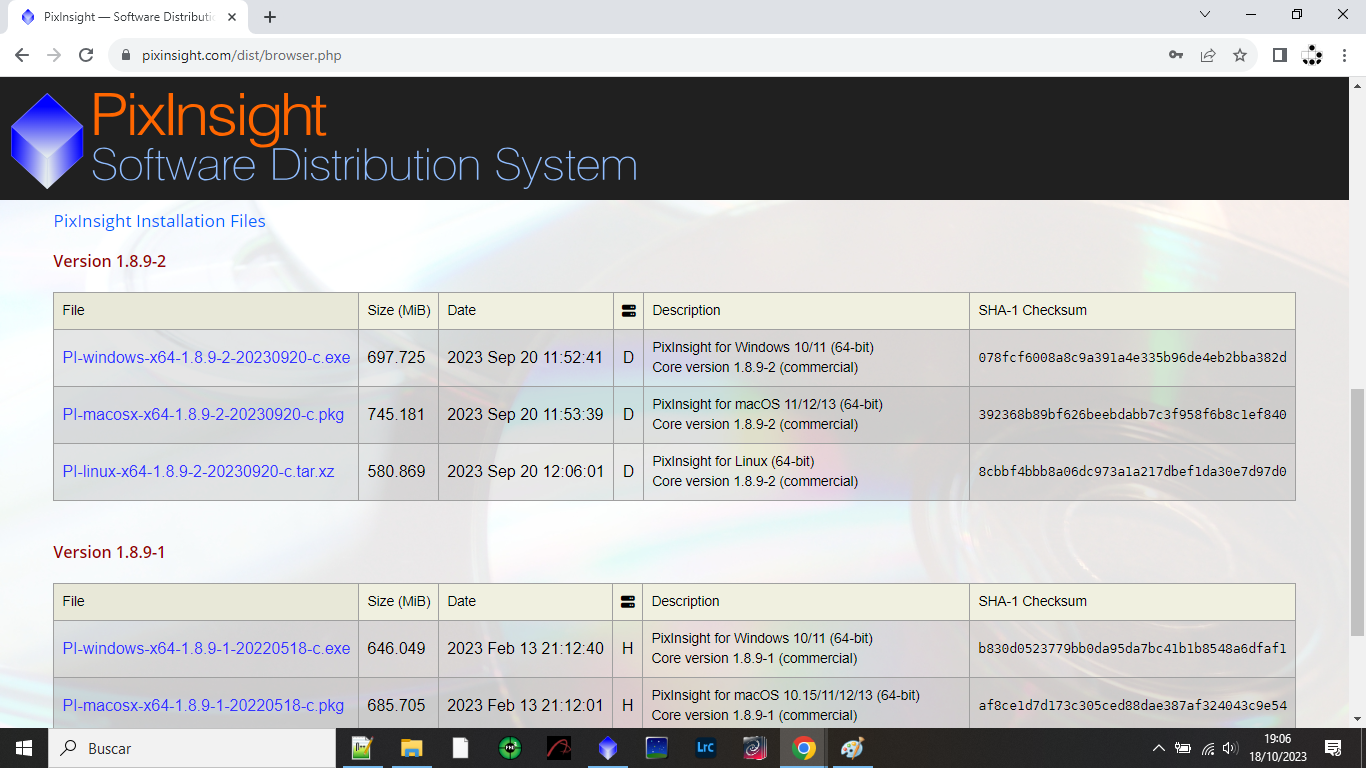Open the battery status tray icon
1366x768 pixels.
[1183, 748]
